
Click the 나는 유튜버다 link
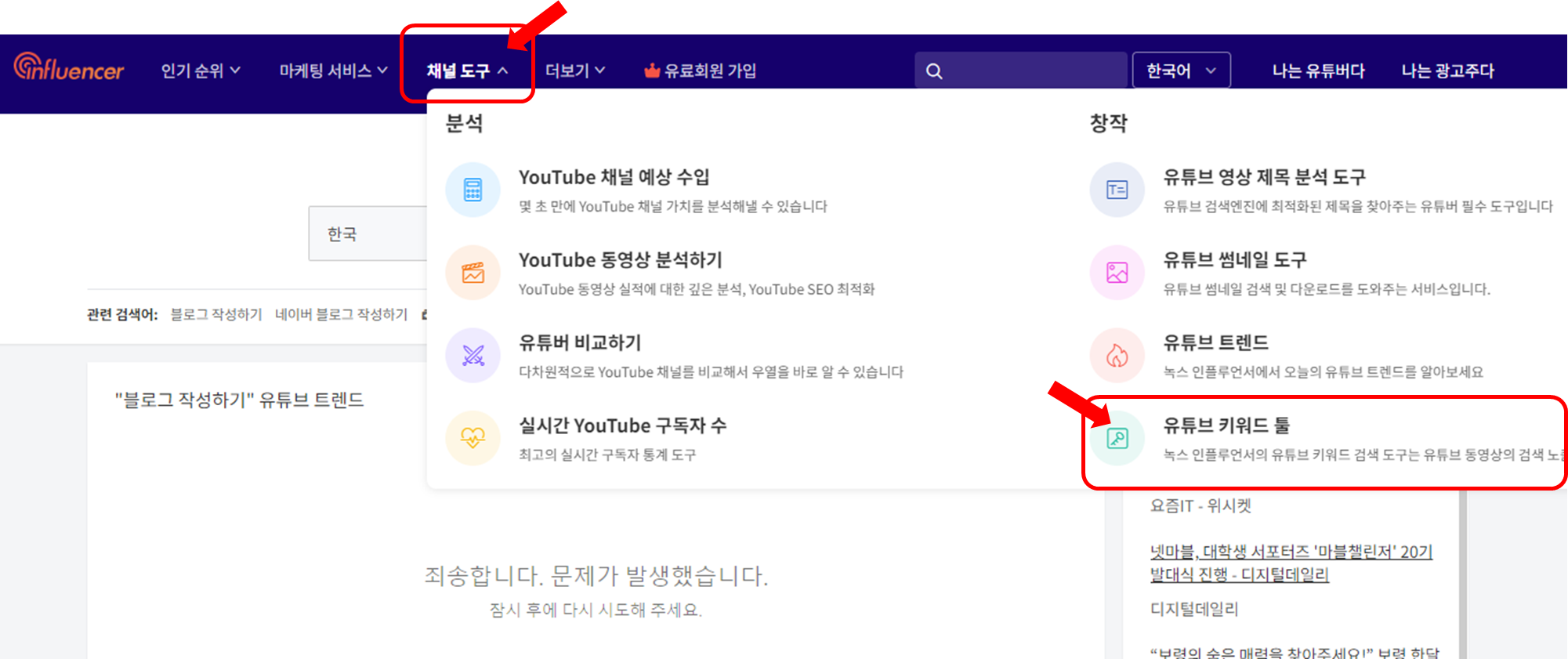[x=1318, y=71]
